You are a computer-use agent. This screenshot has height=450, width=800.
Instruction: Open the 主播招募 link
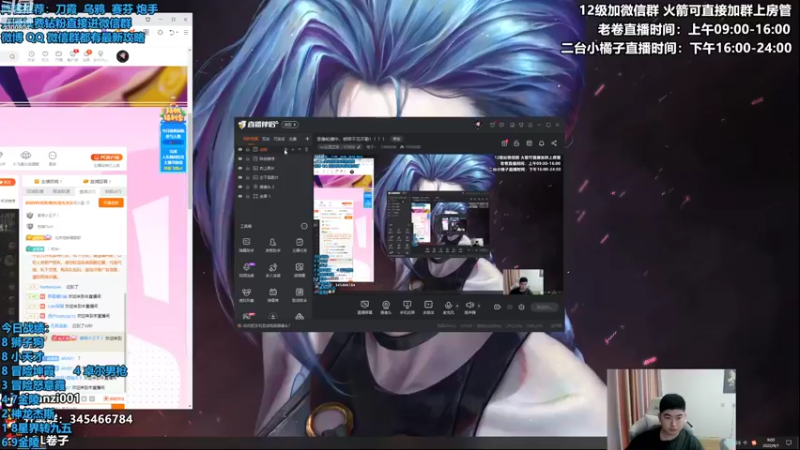pyautogui.click(x=48, y=181)
